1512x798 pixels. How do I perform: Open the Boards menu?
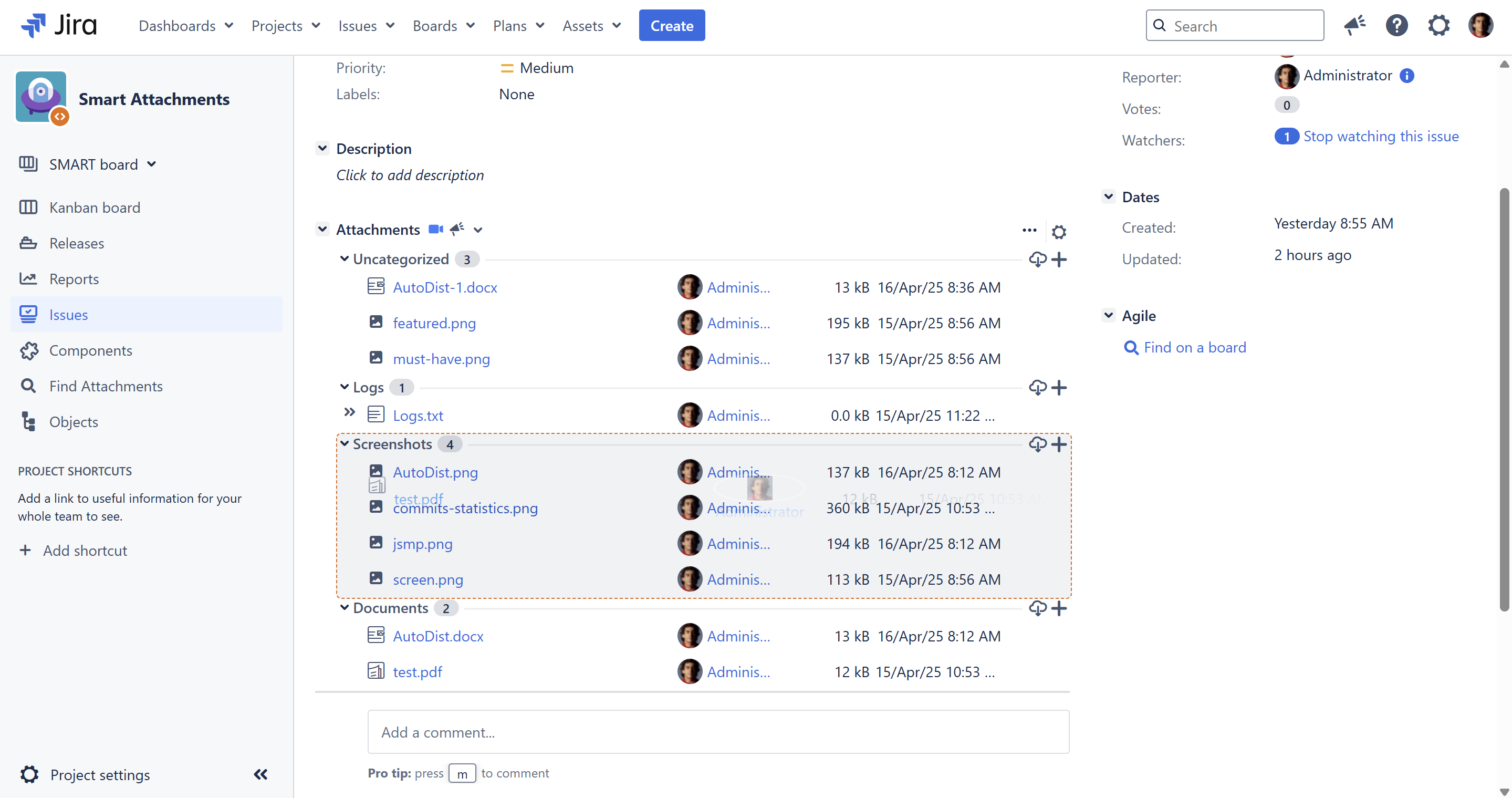[x=443, y=26]
